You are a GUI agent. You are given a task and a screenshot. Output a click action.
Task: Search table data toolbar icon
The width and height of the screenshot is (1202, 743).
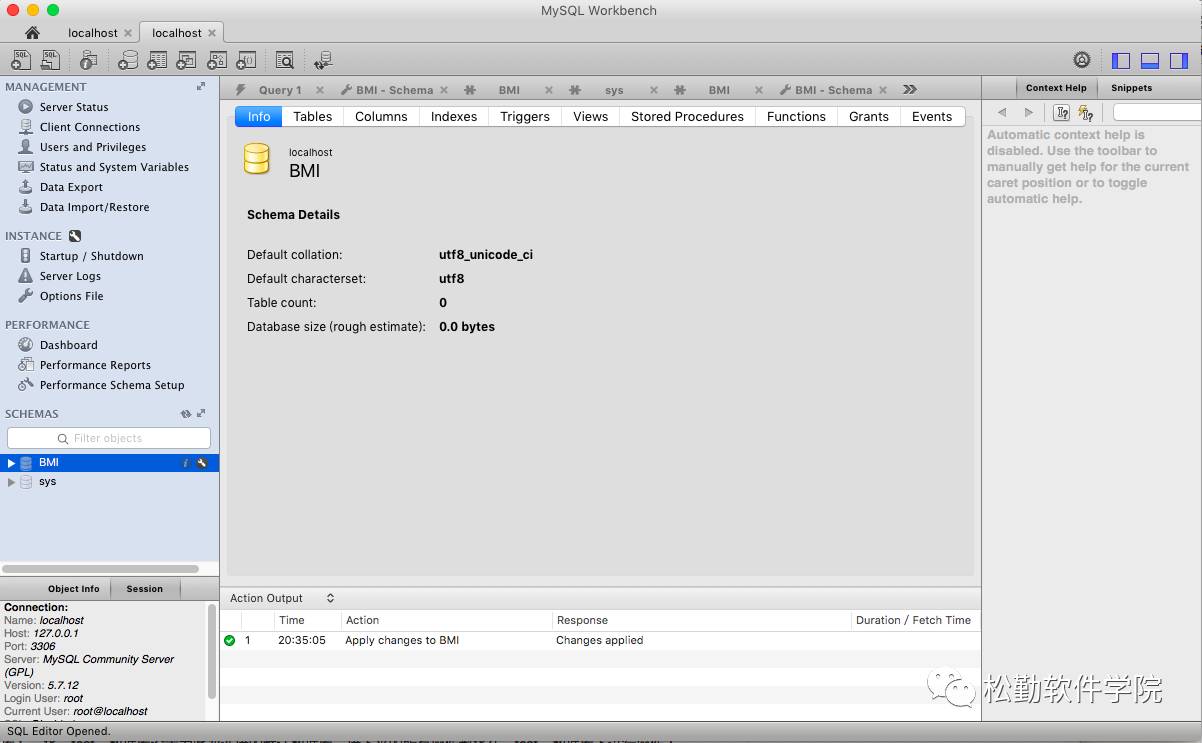tap(285, 60)
